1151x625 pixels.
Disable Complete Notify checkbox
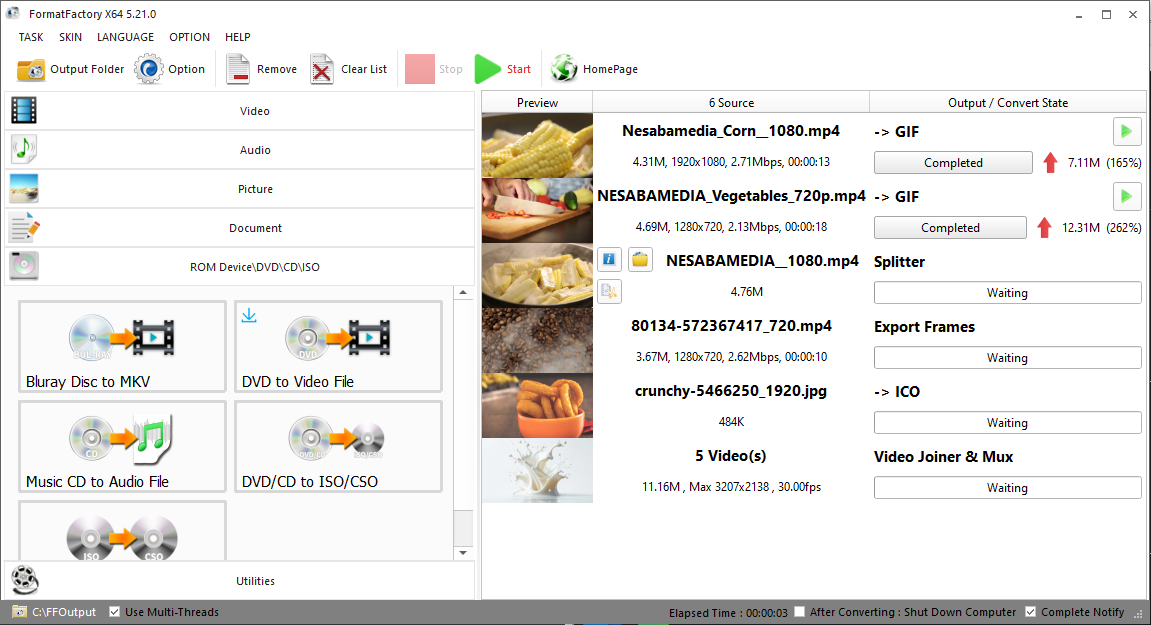click(x=1031, y=612)
